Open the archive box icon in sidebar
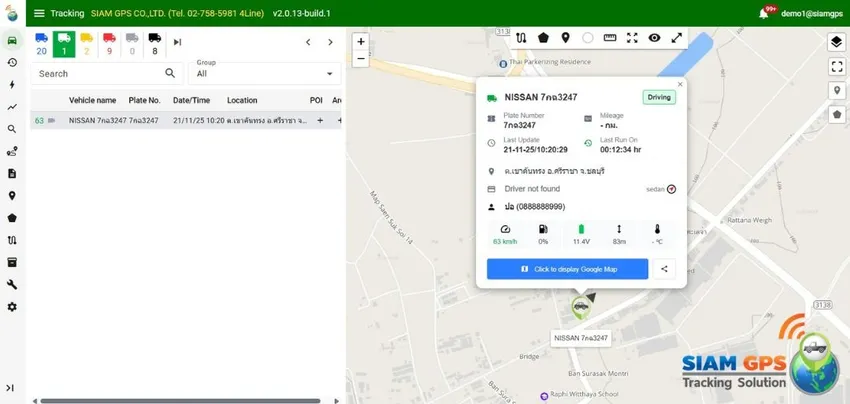The width and height of the screenshot is (850, 404). pyautogui.click(x=12, y=262)
